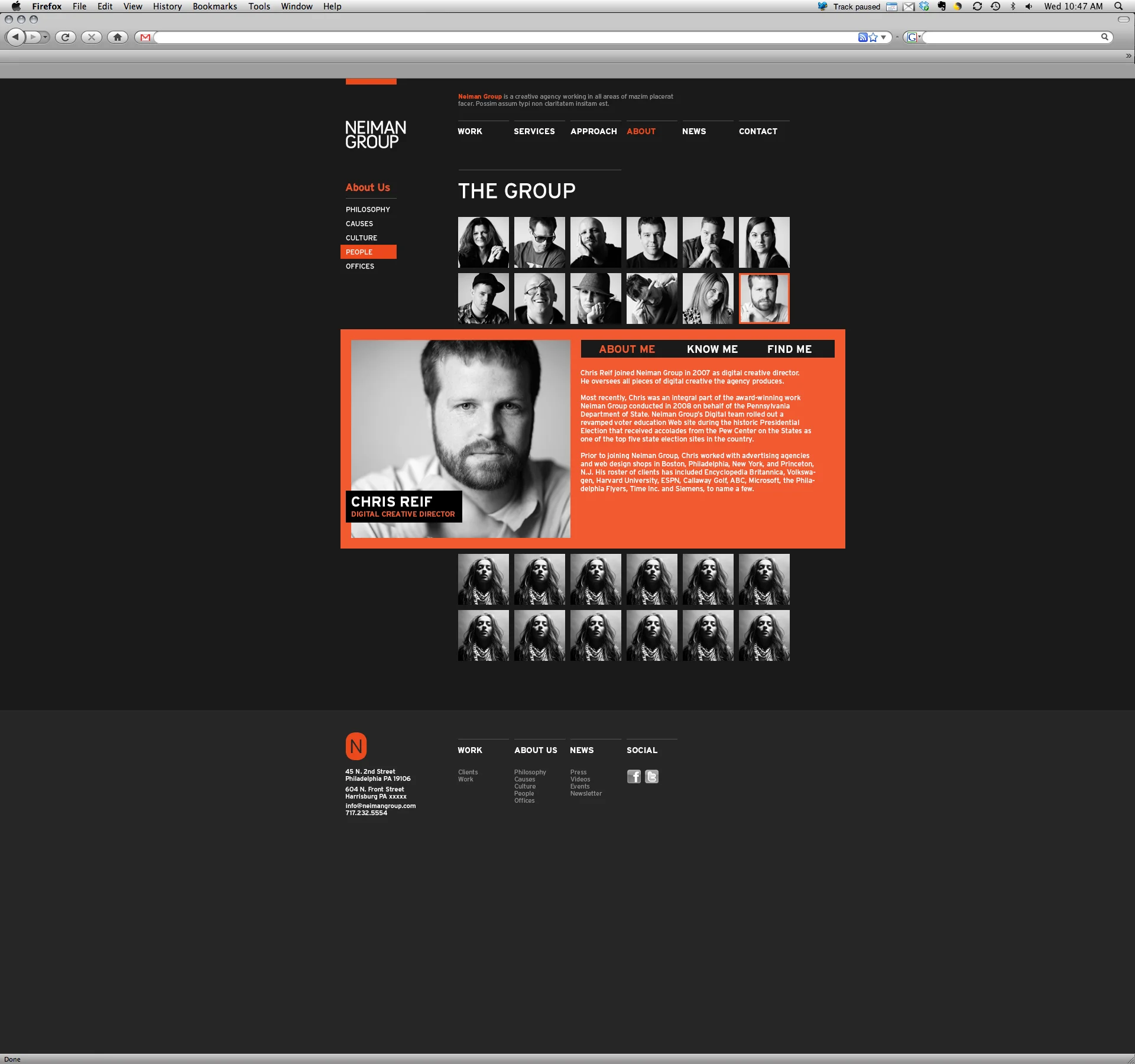Viewport: 1135px width, 1064px height.
Task: Select the highlighted Chris Reif portrait thumbnail
Action: pyautogui.click(x=764, y=299)
